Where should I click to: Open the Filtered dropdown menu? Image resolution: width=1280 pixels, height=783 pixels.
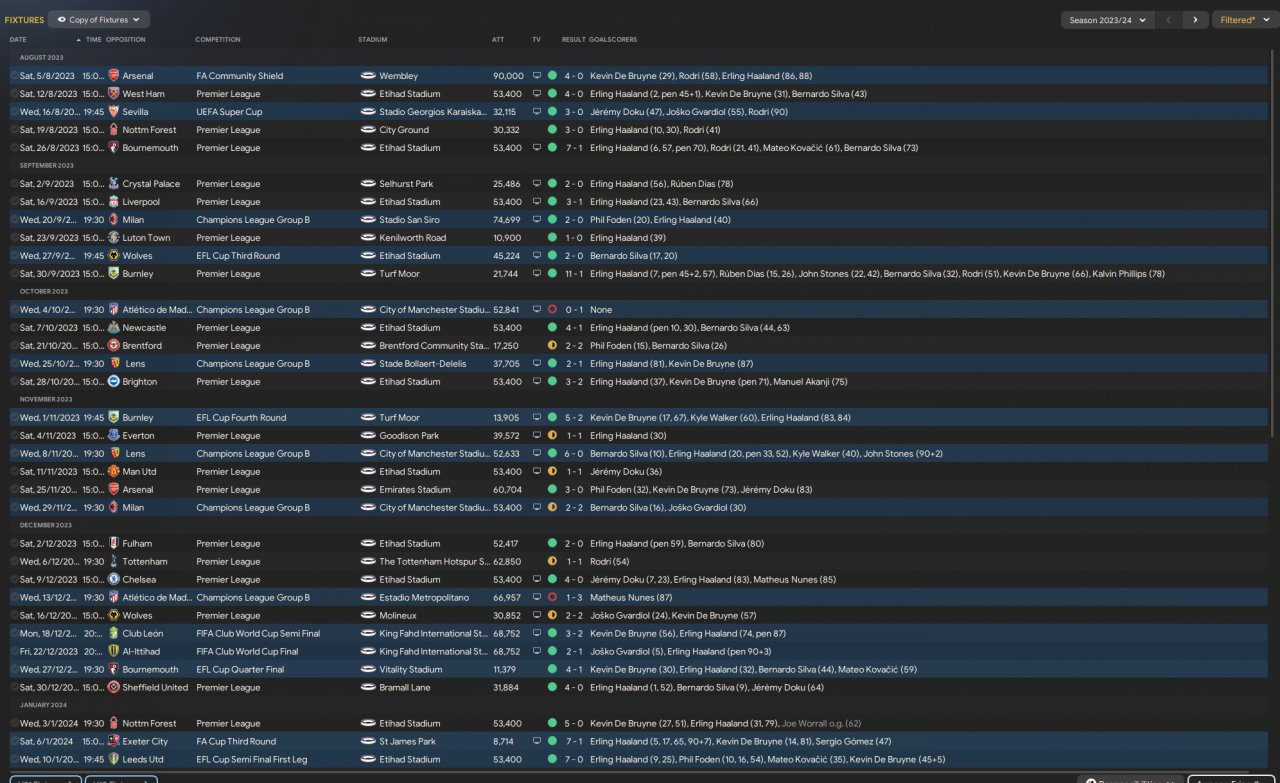tap(1243, 20)
